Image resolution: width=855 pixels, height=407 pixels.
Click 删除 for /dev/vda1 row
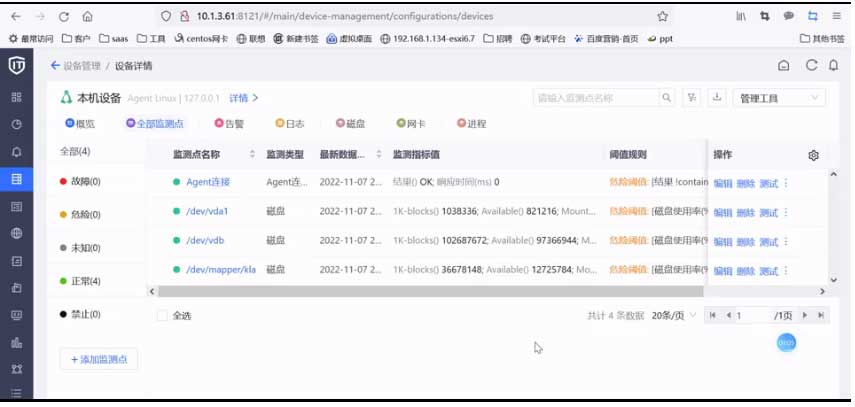(745, 213)
